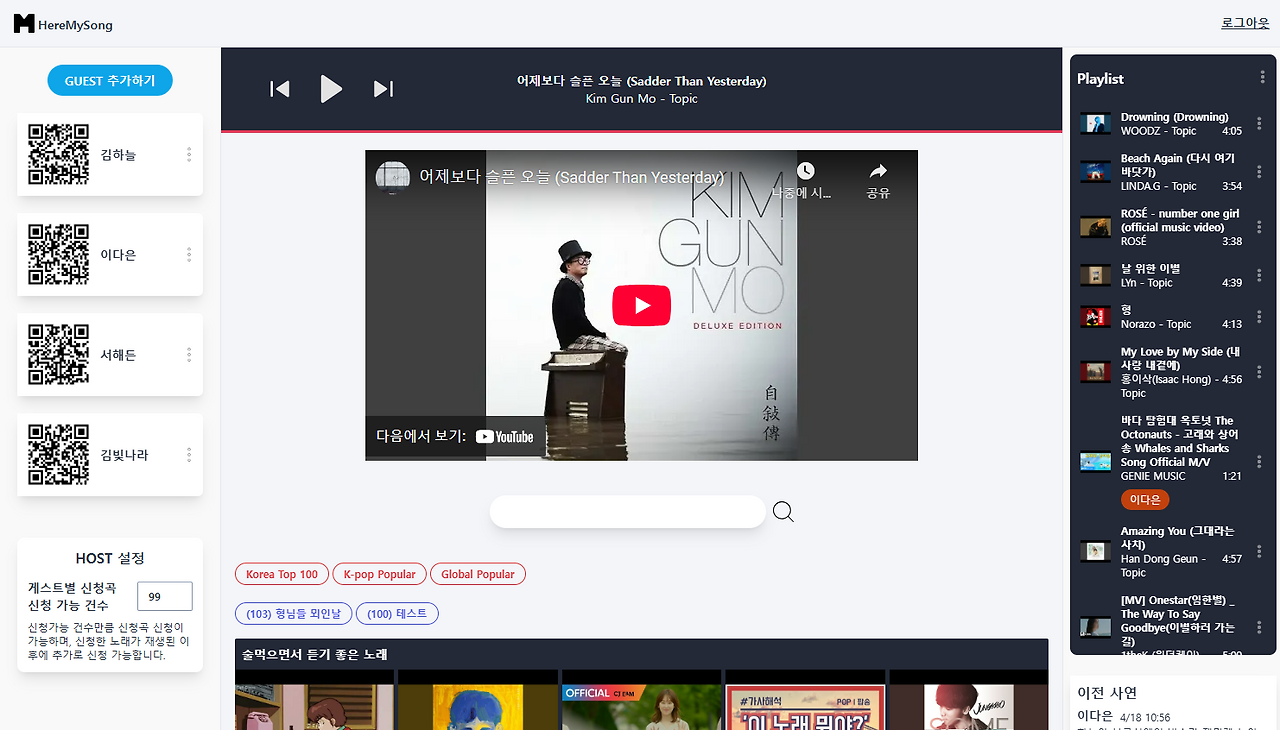
Task: Select the Korea Top 100 chart
Action: click(282, 574)
